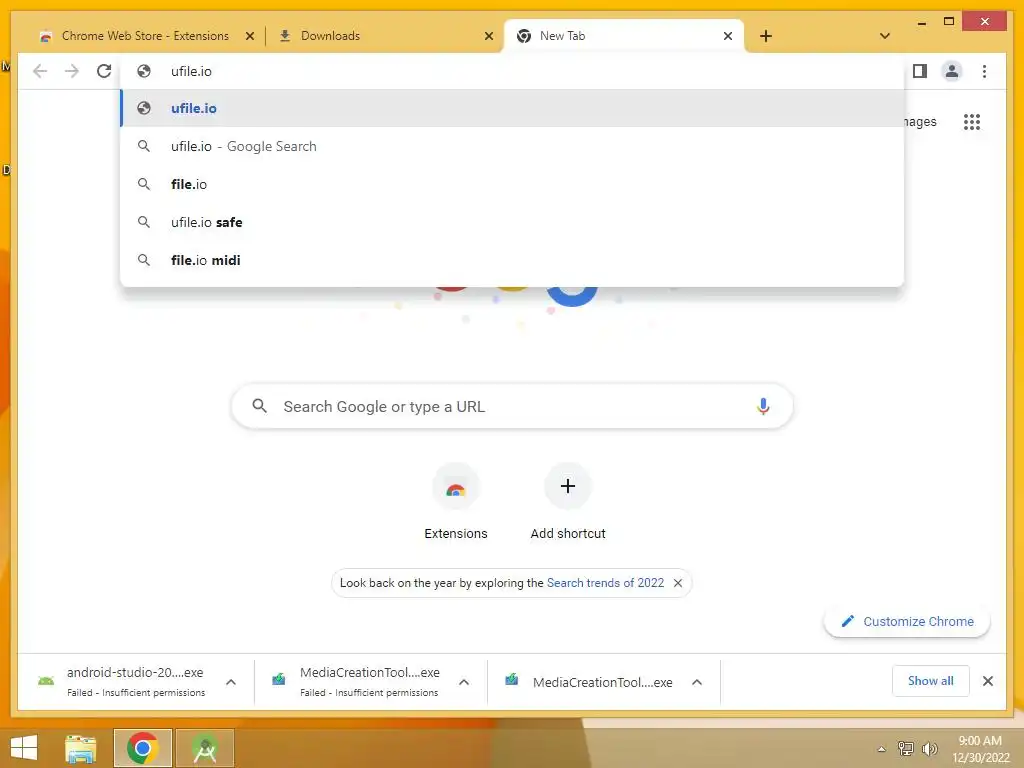Choose the 'file.io midi' suggestion
Image resolution: width=1024 pixels, height=768 pixels.
point(512,260)
